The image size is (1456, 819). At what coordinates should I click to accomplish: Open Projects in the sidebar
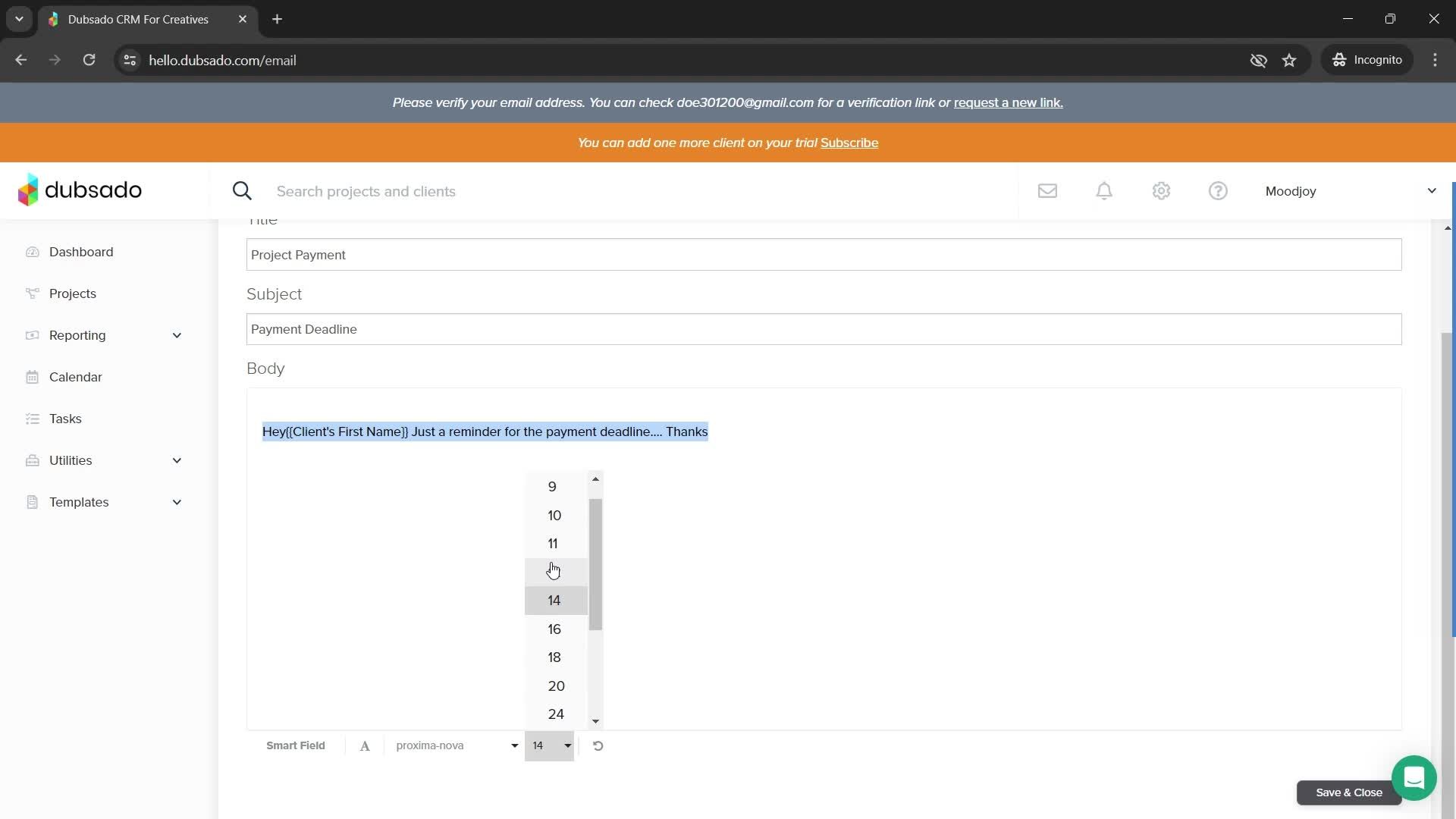[73, 293]
